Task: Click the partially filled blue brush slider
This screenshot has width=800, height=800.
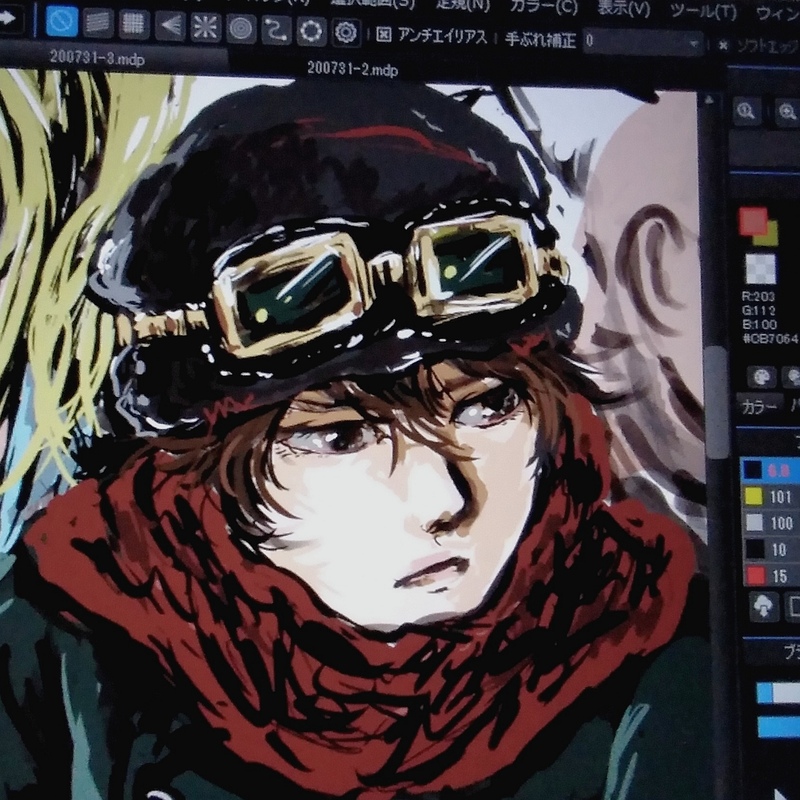Action: [778, 693]
